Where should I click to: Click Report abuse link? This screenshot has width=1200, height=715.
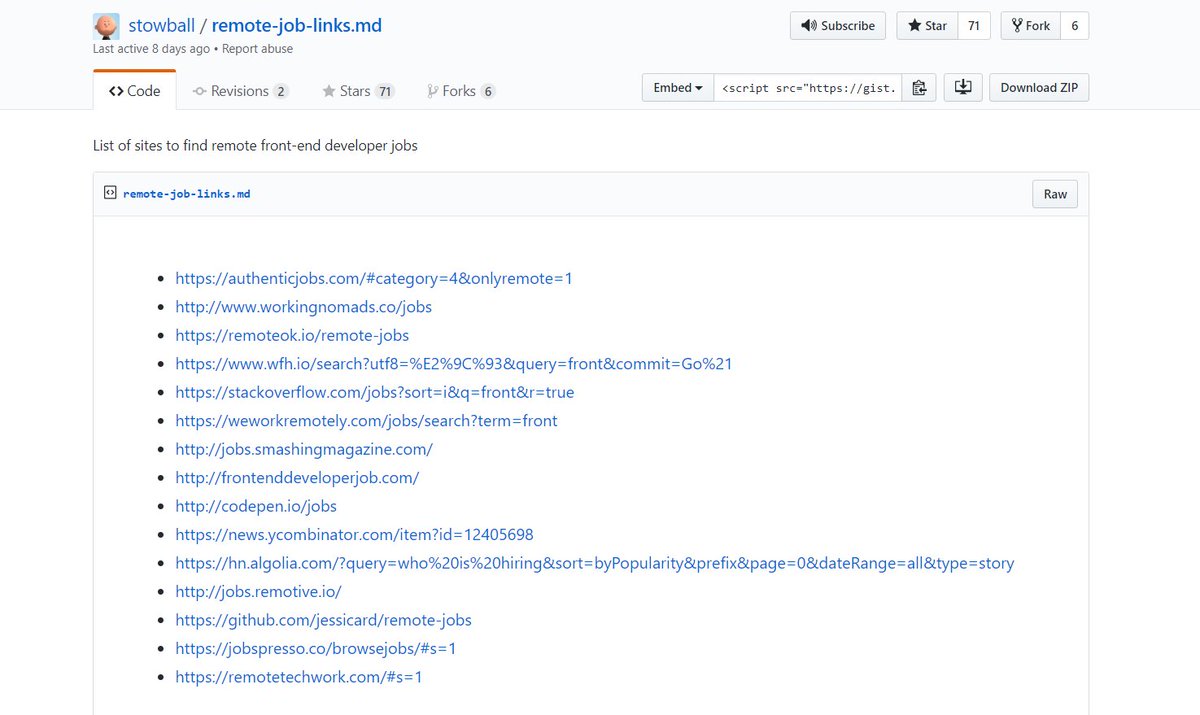pos(258,48)
